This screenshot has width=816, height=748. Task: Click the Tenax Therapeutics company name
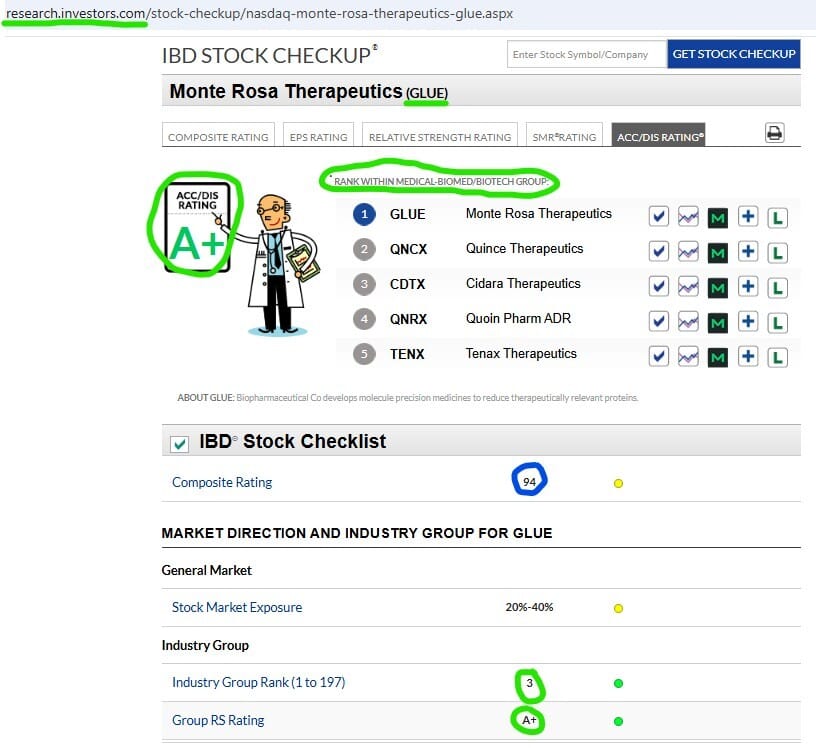(x=521, y=353)
